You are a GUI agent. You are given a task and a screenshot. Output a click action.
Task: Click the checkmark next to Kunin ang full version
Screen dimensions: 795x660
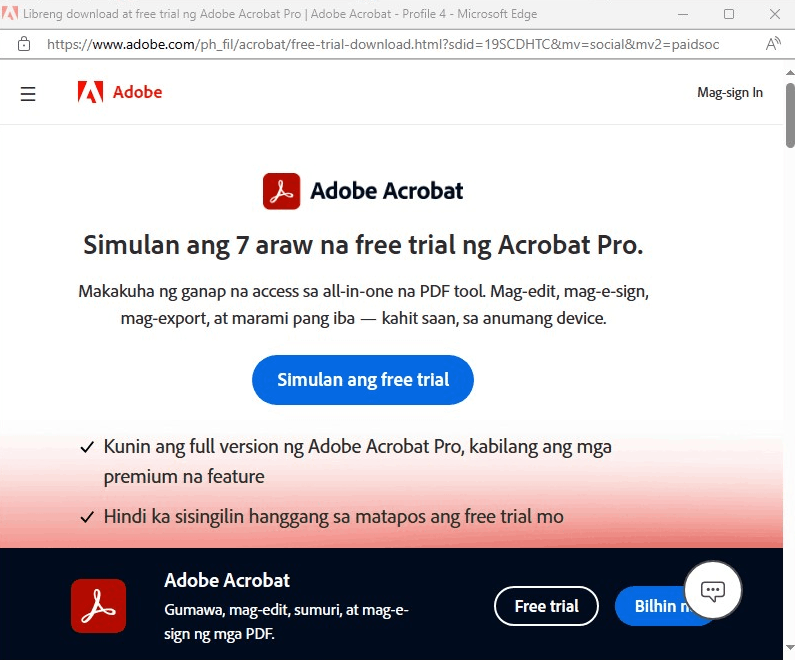click(x=87, y=447)
